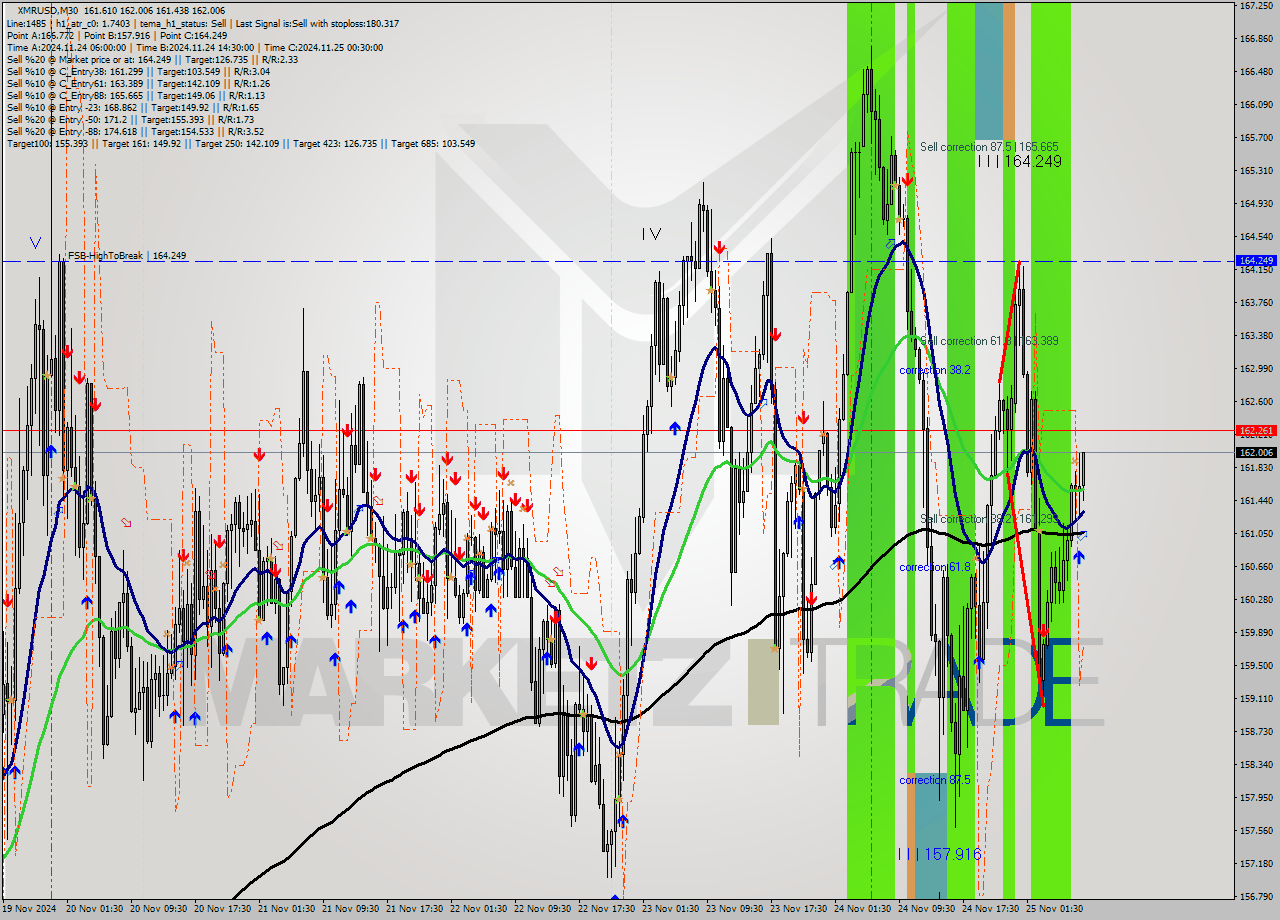Image resolution: width=1280 pixels, height=920 pixels.
Task: Click the 156.790 price scale value
Action: [x=1256, y=897]
